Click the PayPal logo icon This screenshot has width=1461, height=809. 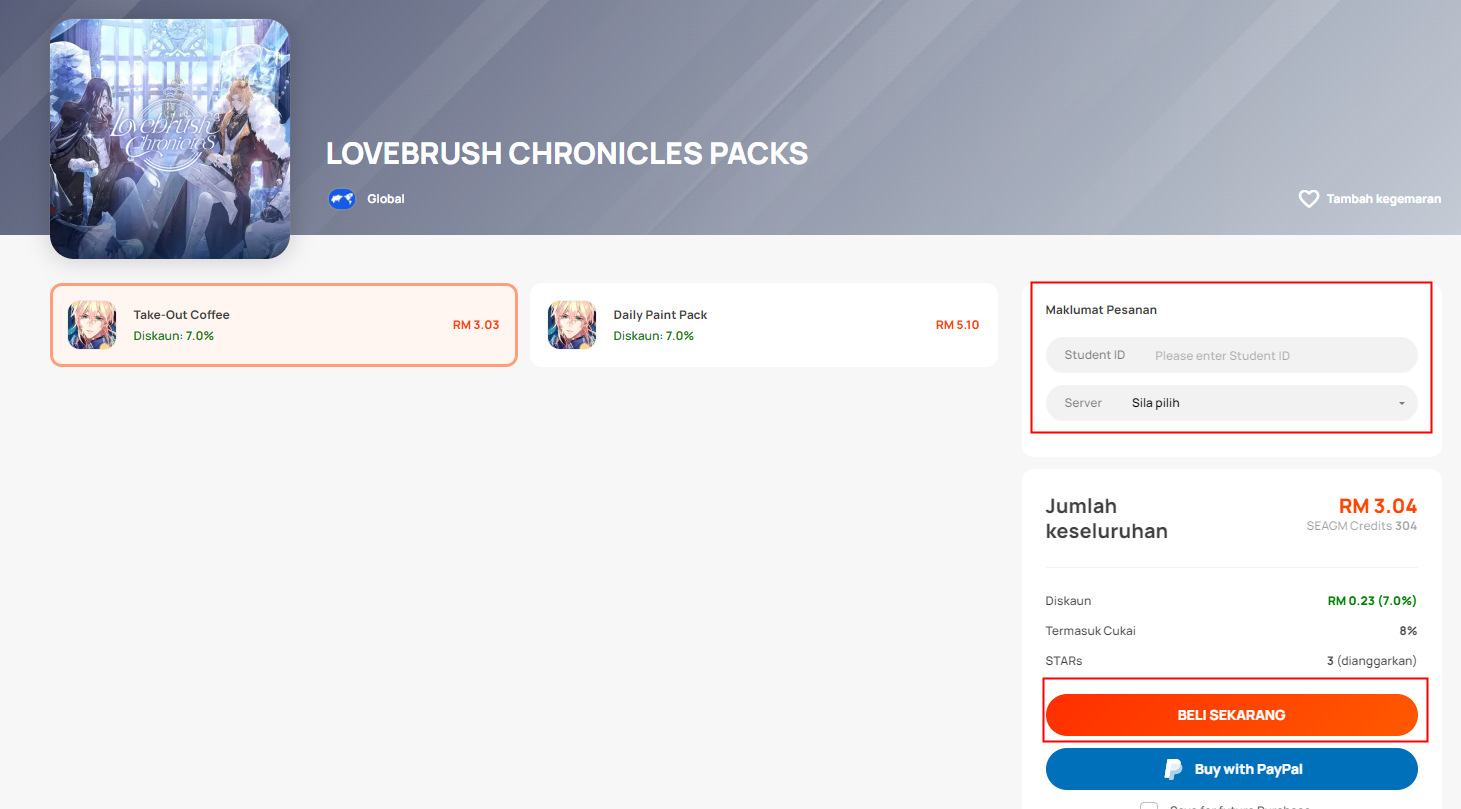click(x=1173, y=769)
